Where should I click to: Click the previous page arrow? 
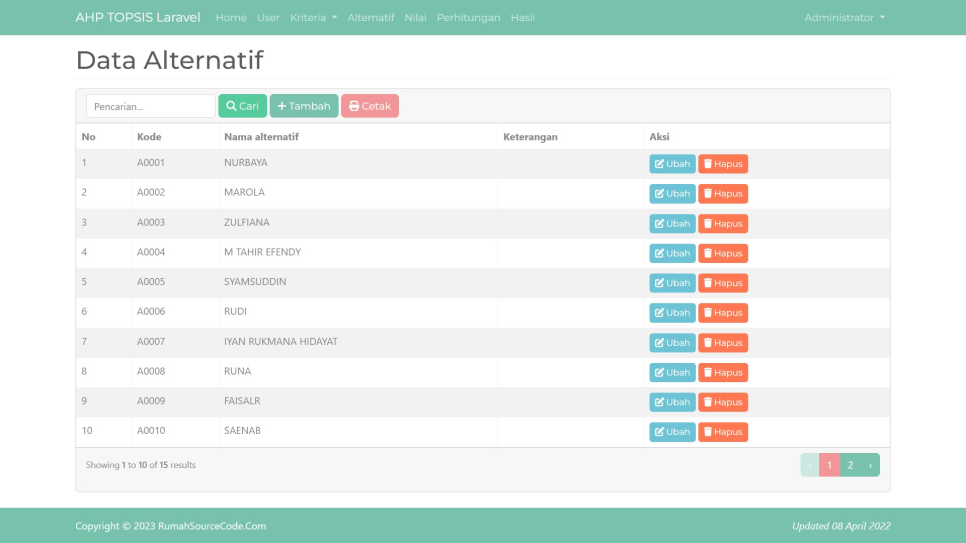click(810, 465)
